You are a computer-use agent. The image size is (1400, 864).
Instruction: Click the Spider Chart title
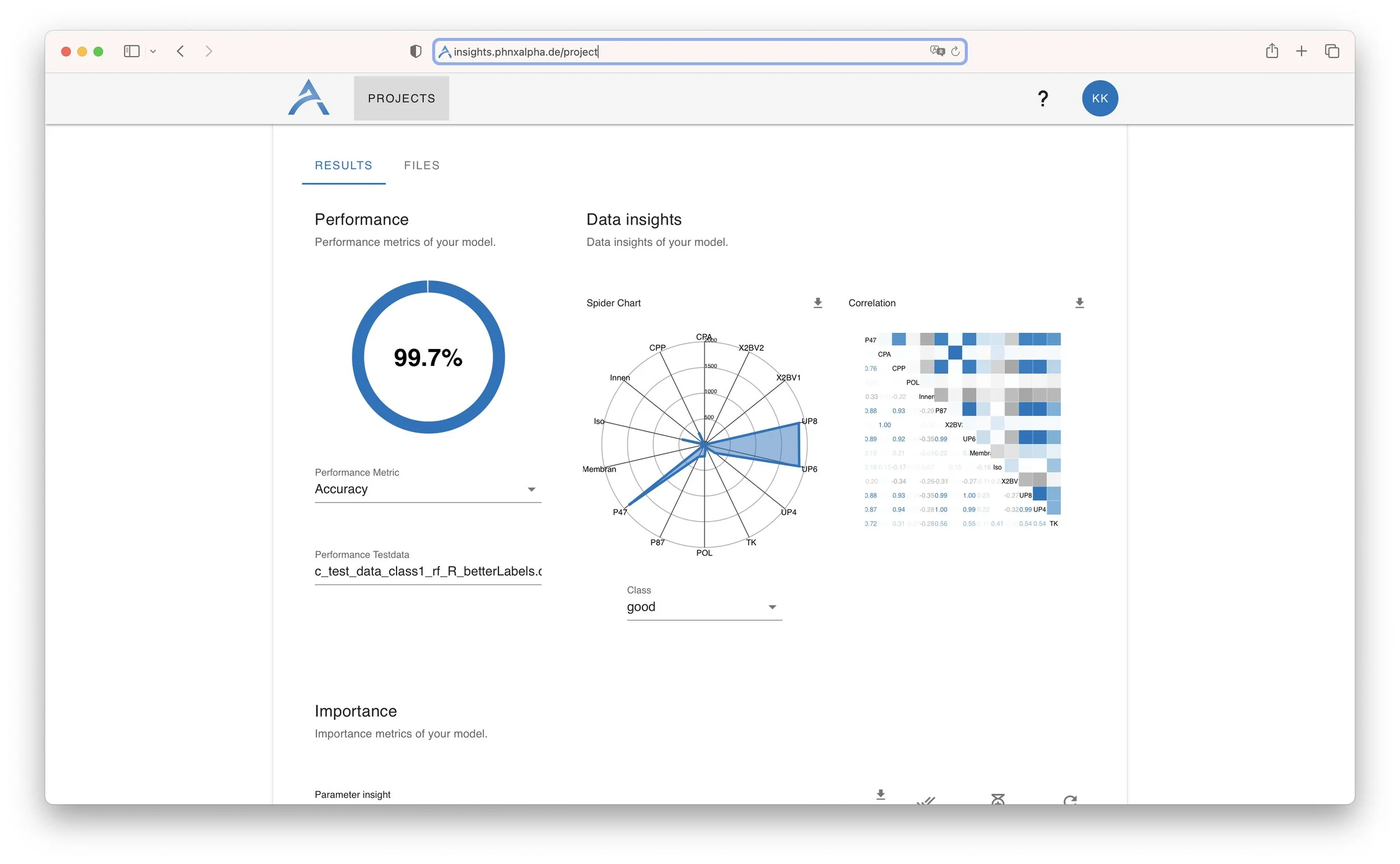coord(613,303)
